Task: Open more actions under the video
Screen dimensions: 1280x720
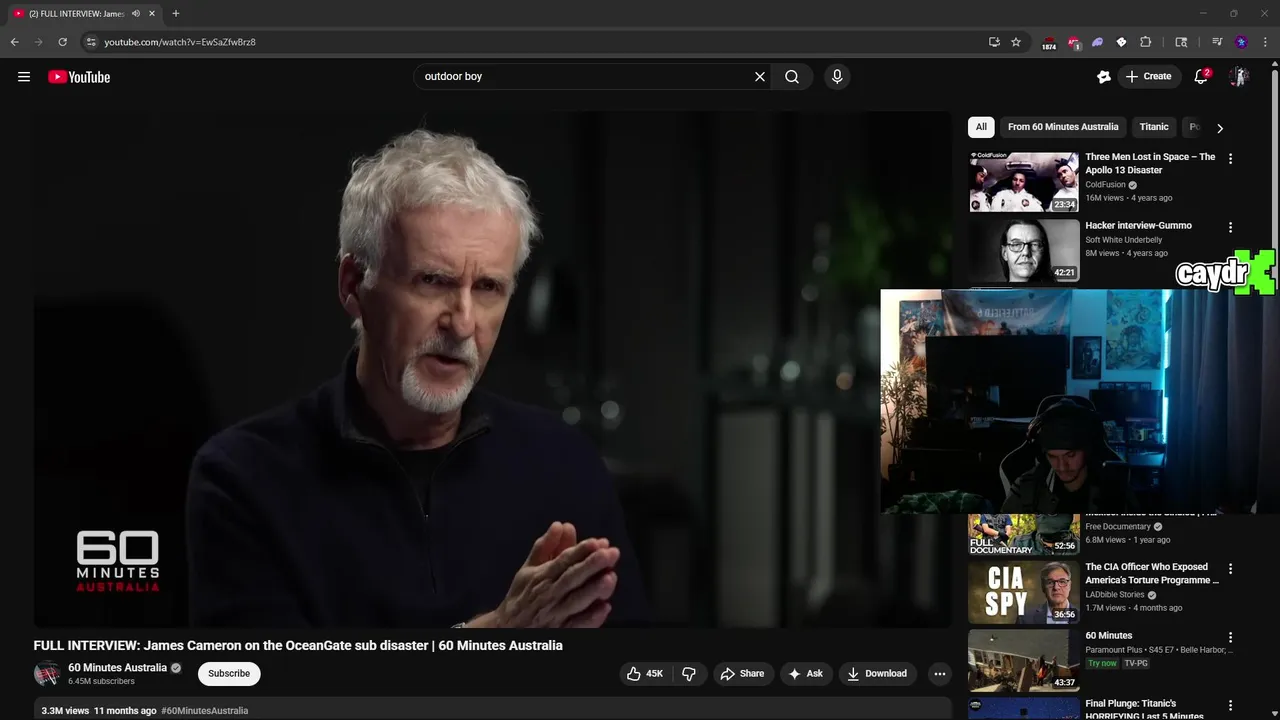Action: point(939,674)
